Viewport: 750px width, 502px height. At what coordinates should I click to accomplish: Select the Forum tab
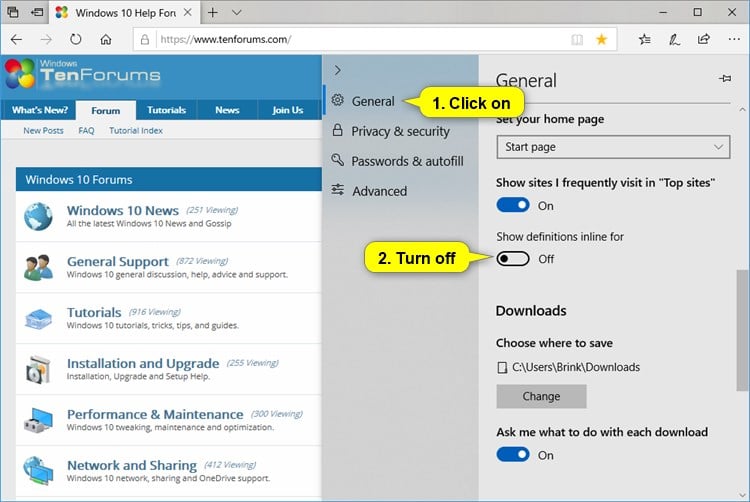pos(106,110)
